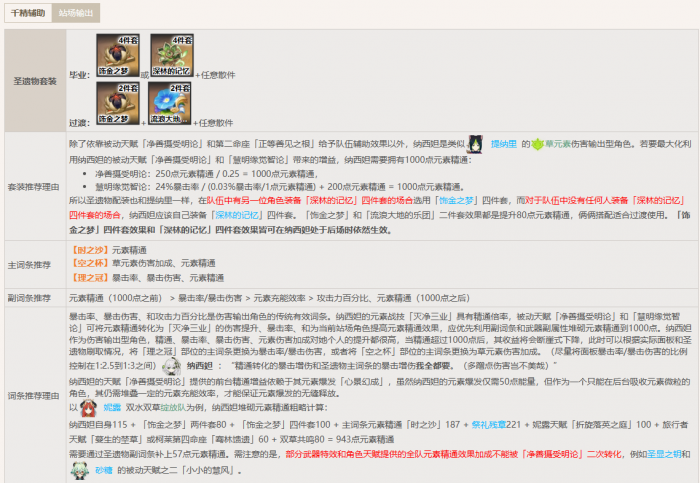Select the 副词条推荐 row header
The height and width of the screenshot is (483, 700).
click(x=35, y=298)
